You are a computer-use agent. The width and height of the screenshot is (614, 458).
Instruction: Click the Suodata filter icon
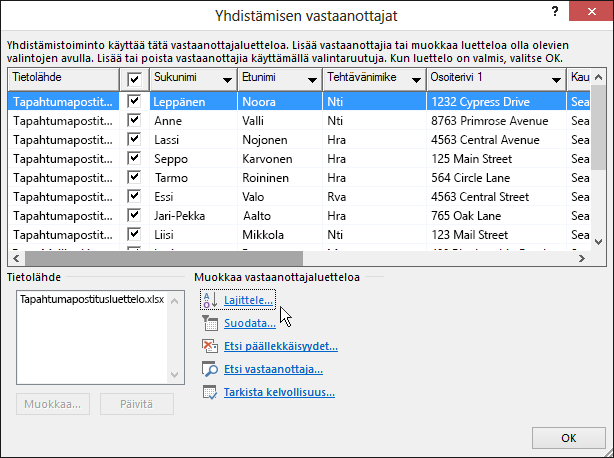(210, 323)
